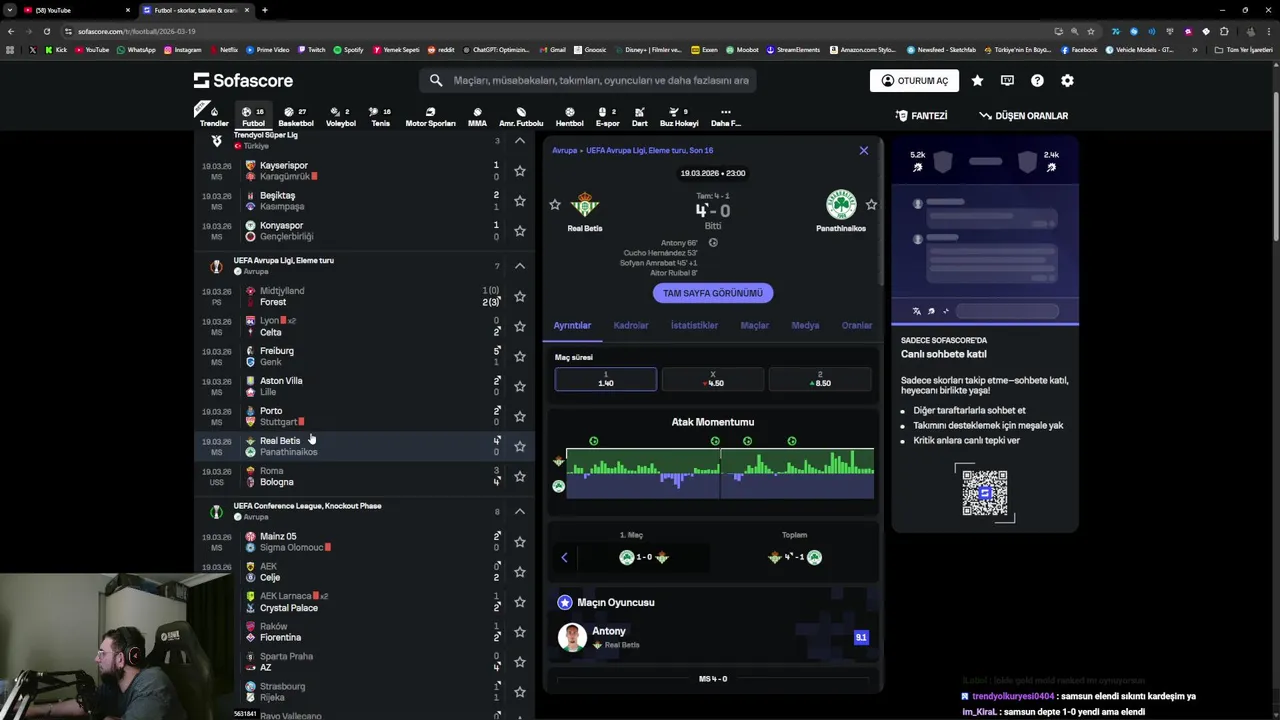Open the Trendler sports category

214,117
